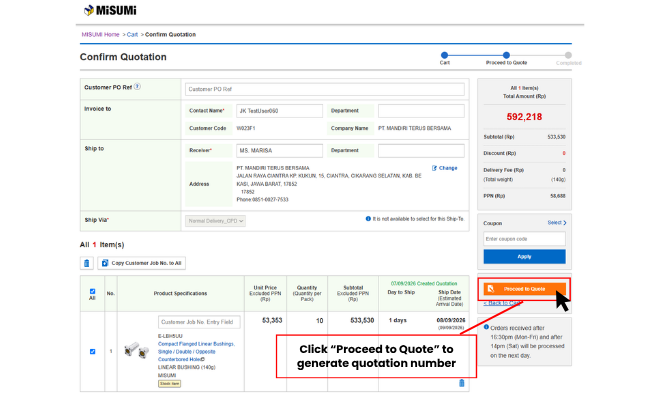
Task: Click the 1 days ship value
Action: (397, 320)
